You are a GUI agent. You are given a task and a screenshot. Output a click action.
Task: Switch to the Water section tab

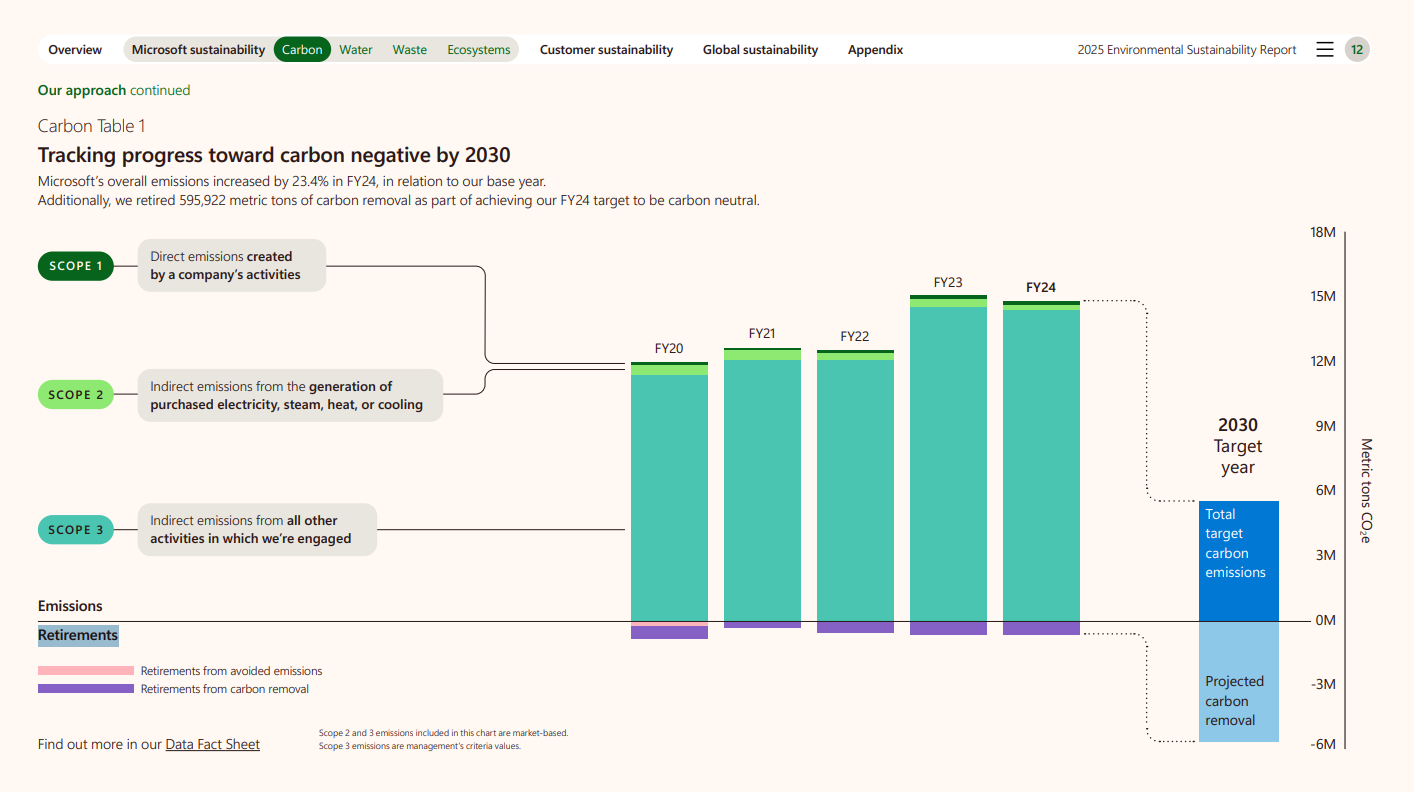[x=356, y=50]
